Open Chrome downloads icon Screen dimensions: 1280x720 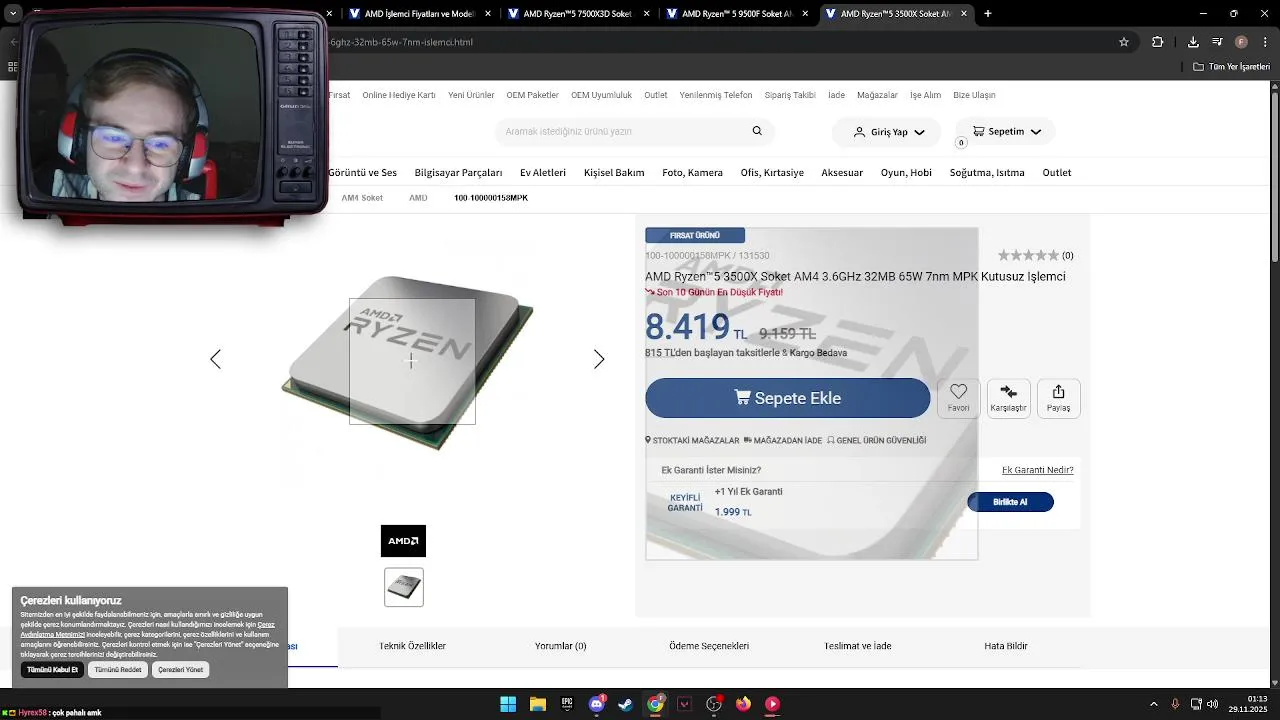click(x=1193, y=42)
